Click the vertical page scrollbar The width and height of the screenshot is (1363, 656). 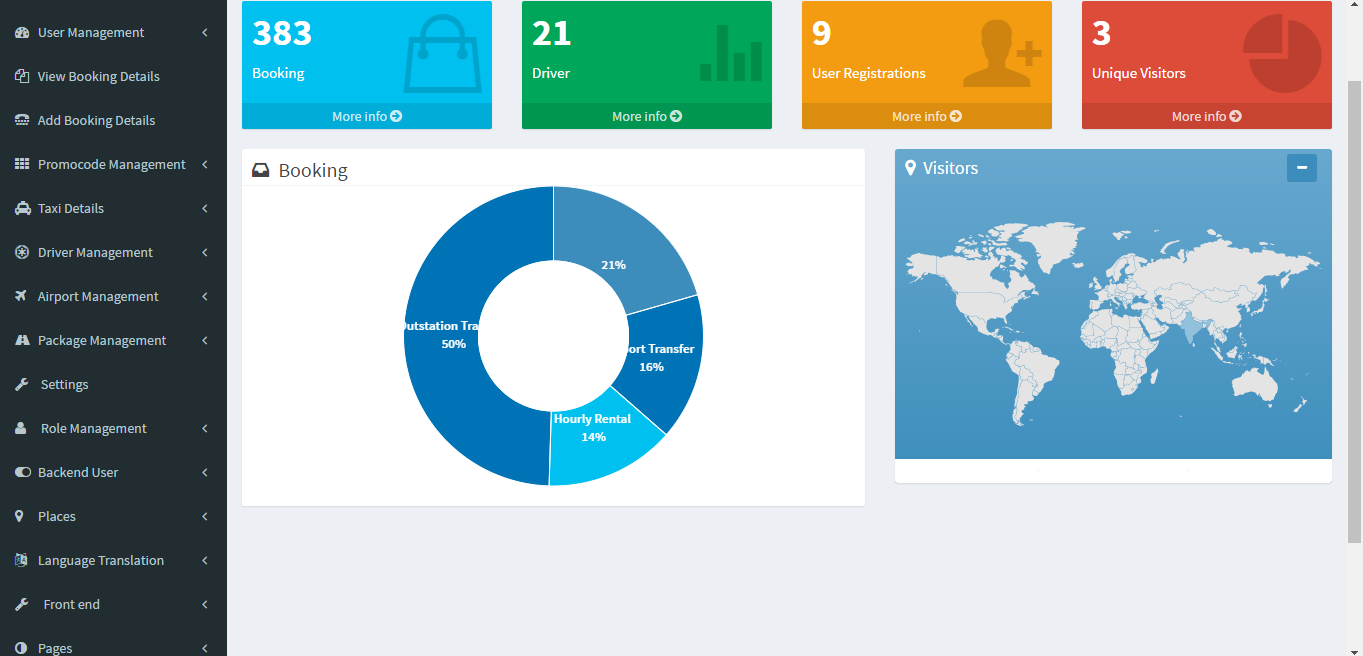1354,300
